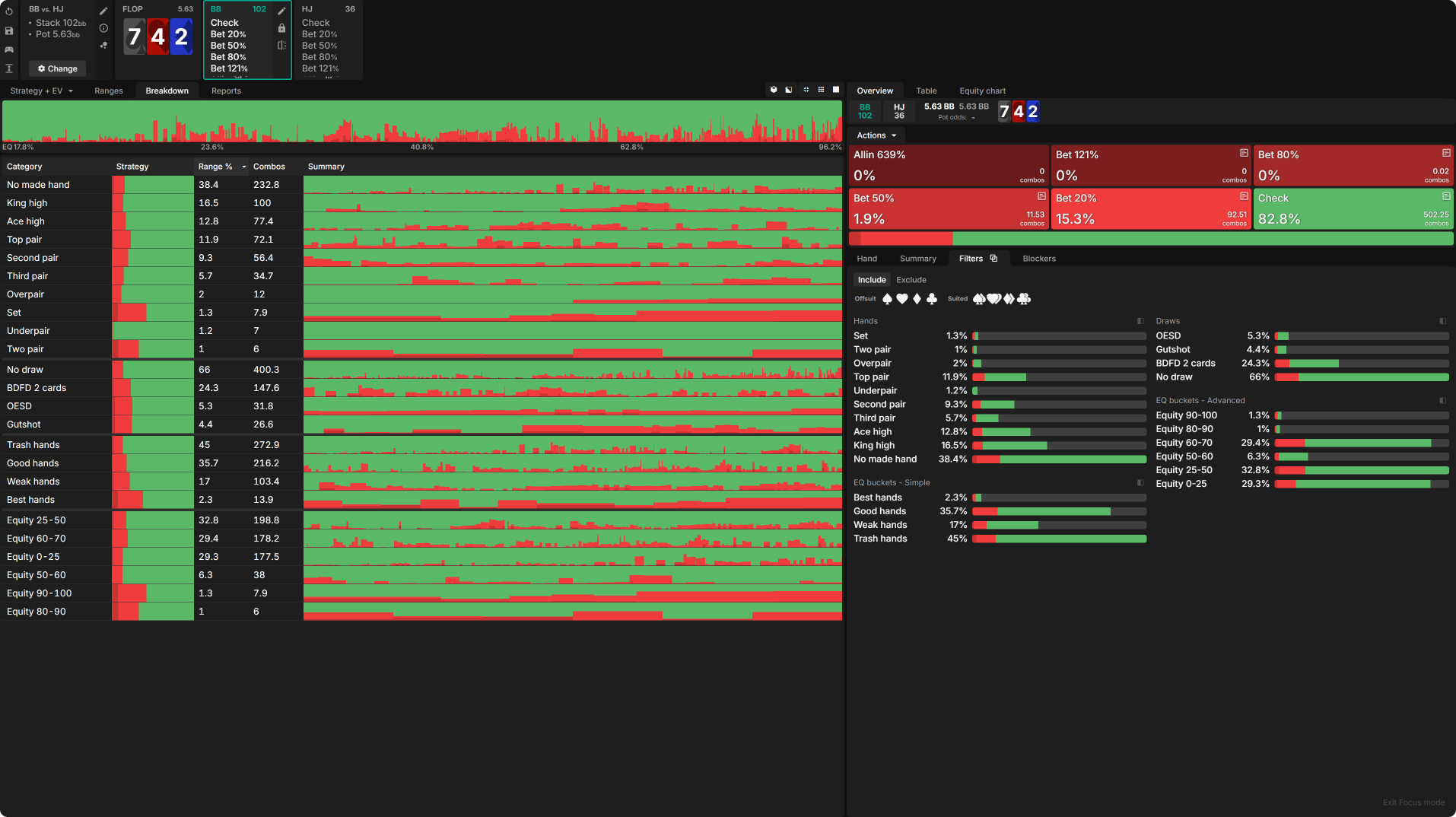Toggle the Suited clubs filter
Screen dimensions: 1456x817
(x=1024, y=299)
